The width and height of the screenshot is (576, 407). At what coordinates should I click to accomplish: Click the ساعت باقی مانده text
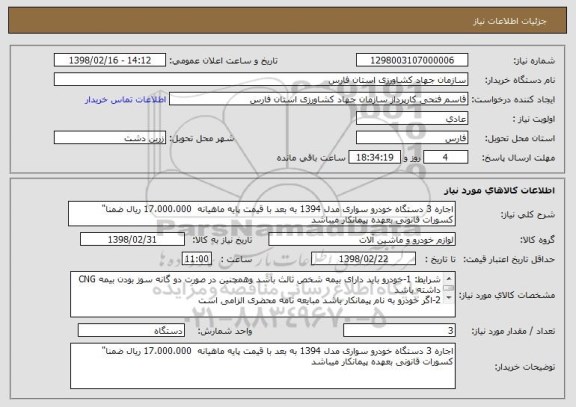[311, 158]
